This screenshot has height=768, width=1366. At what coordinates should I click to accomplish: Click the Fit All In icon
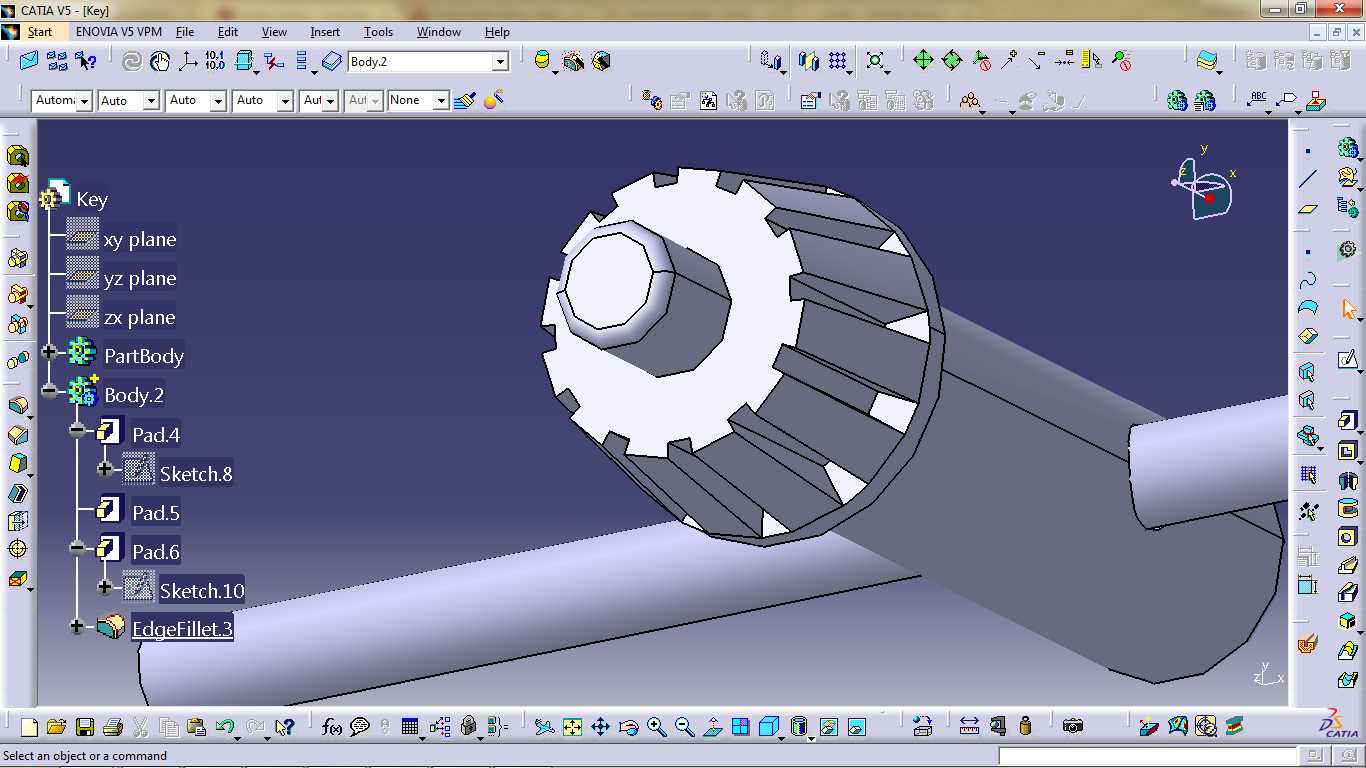pyautogui.click(x=572, y=727)
